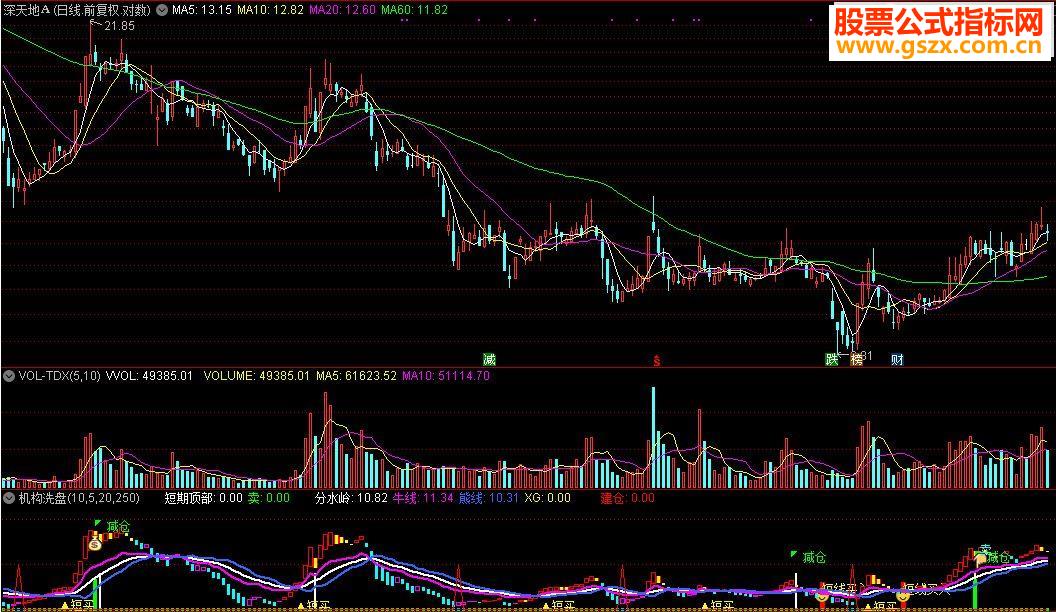Click the volume MA5: 61623.52 label
This screenshot has height=612, width=1056.
click(x=356, y=376)
